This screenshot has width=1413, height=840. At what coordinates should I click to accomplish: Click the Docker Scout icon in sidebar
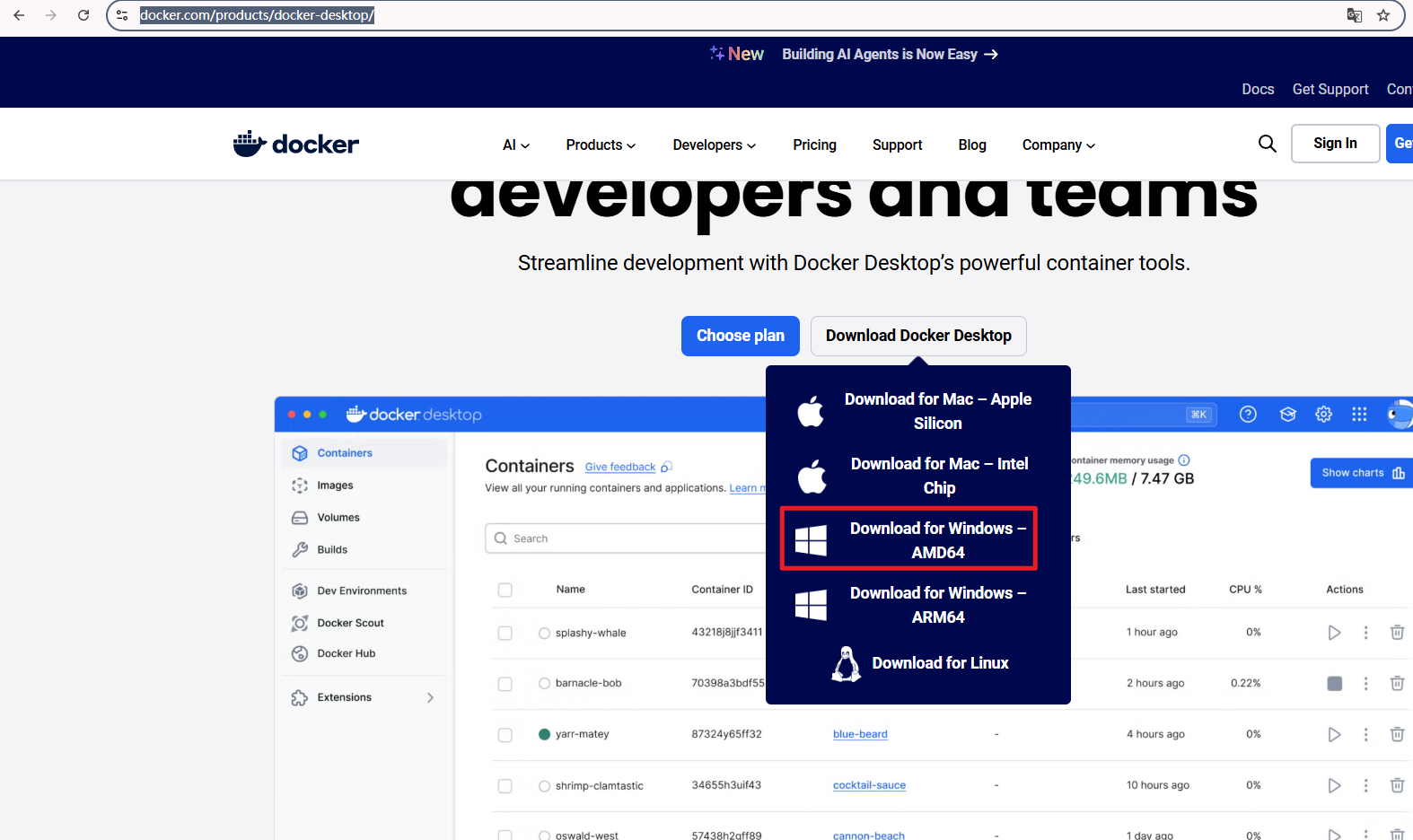300,623
